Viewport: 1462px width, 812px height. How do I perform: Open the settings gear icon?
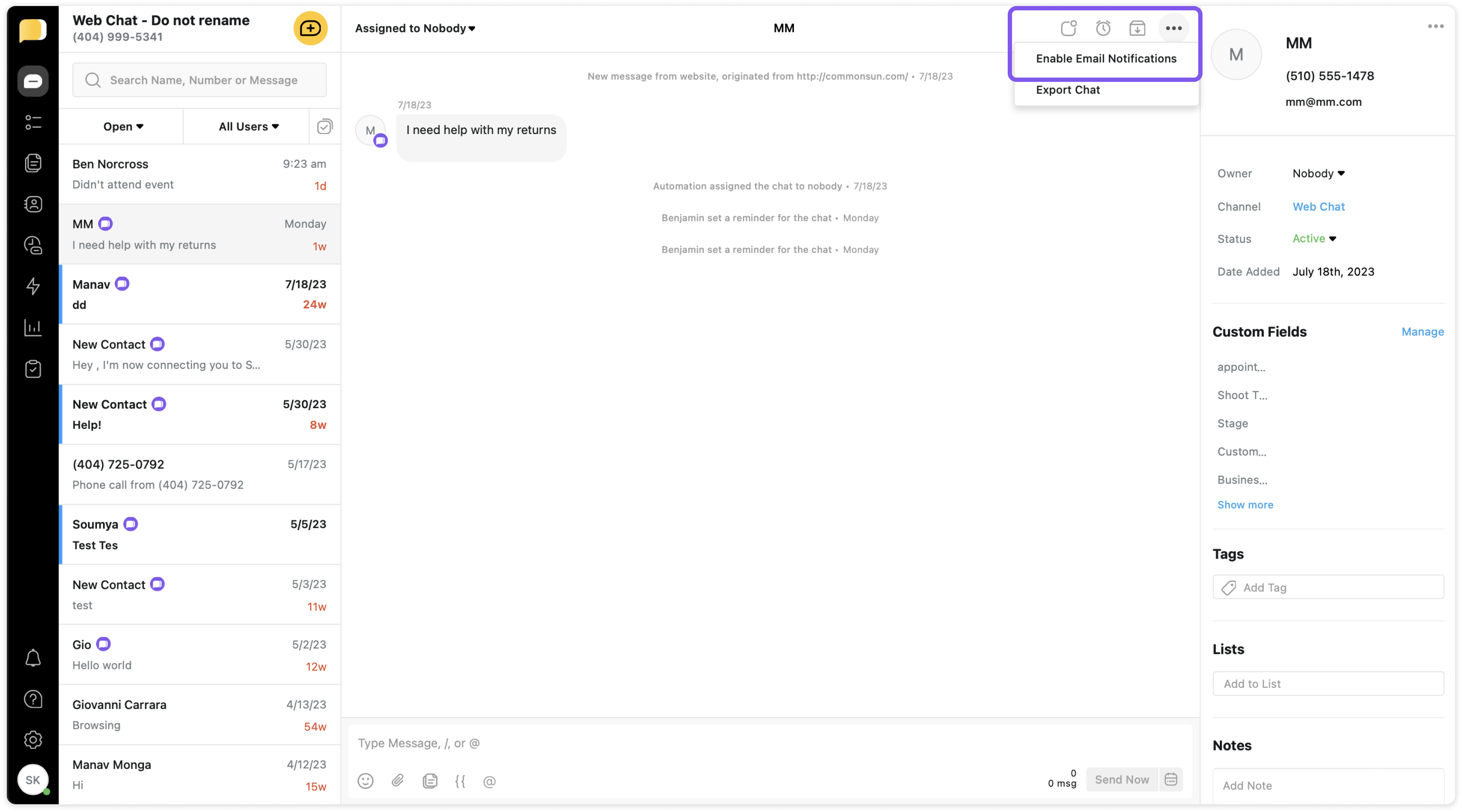pyautogui.click(x=33, y=740)
